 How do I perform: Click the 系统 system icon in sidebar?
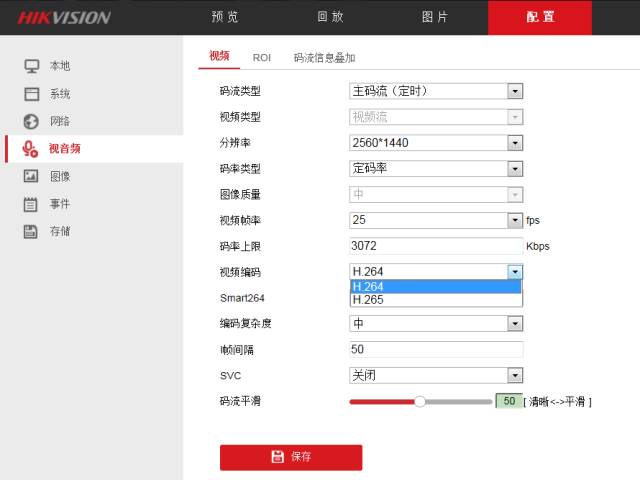coord(31,94)
